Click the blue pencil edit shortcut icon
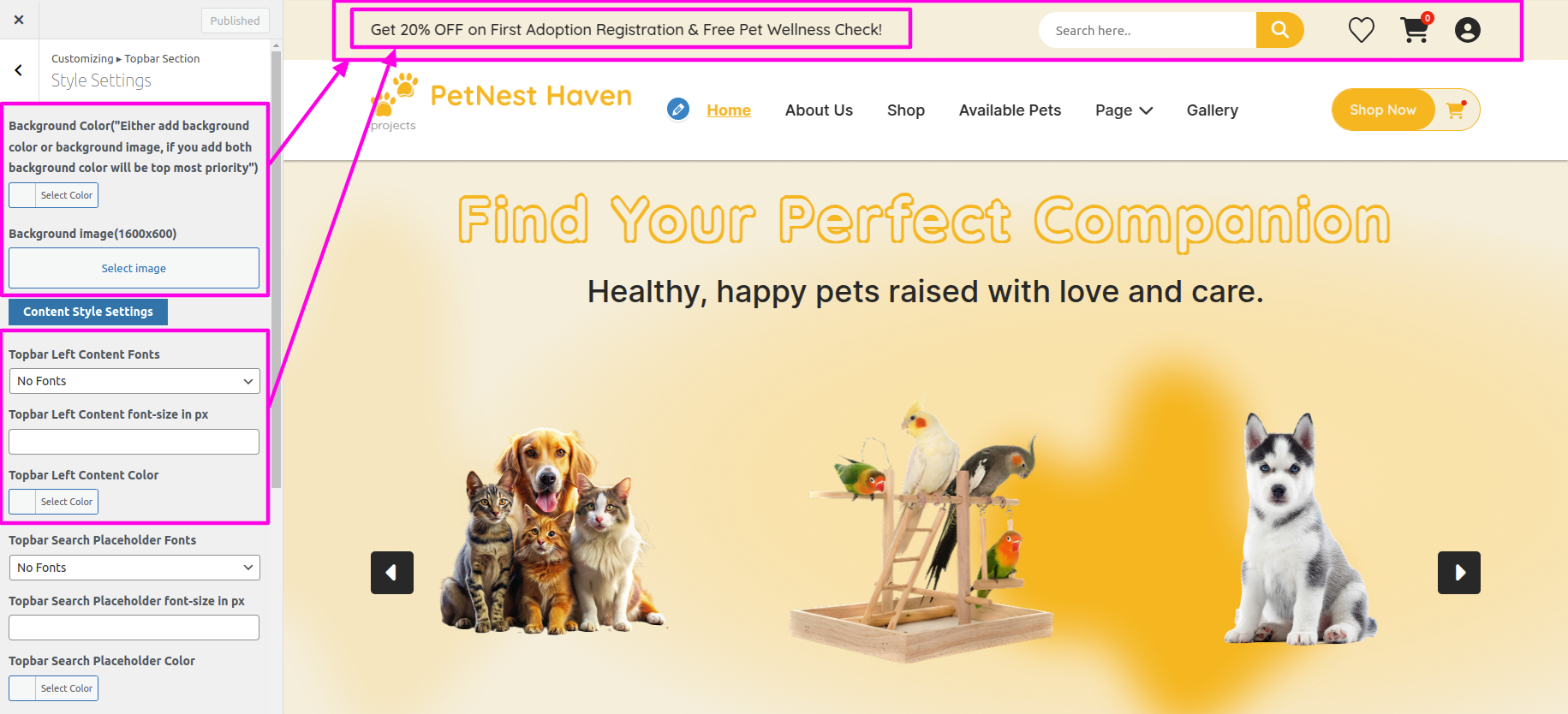 tap(678, 110)
